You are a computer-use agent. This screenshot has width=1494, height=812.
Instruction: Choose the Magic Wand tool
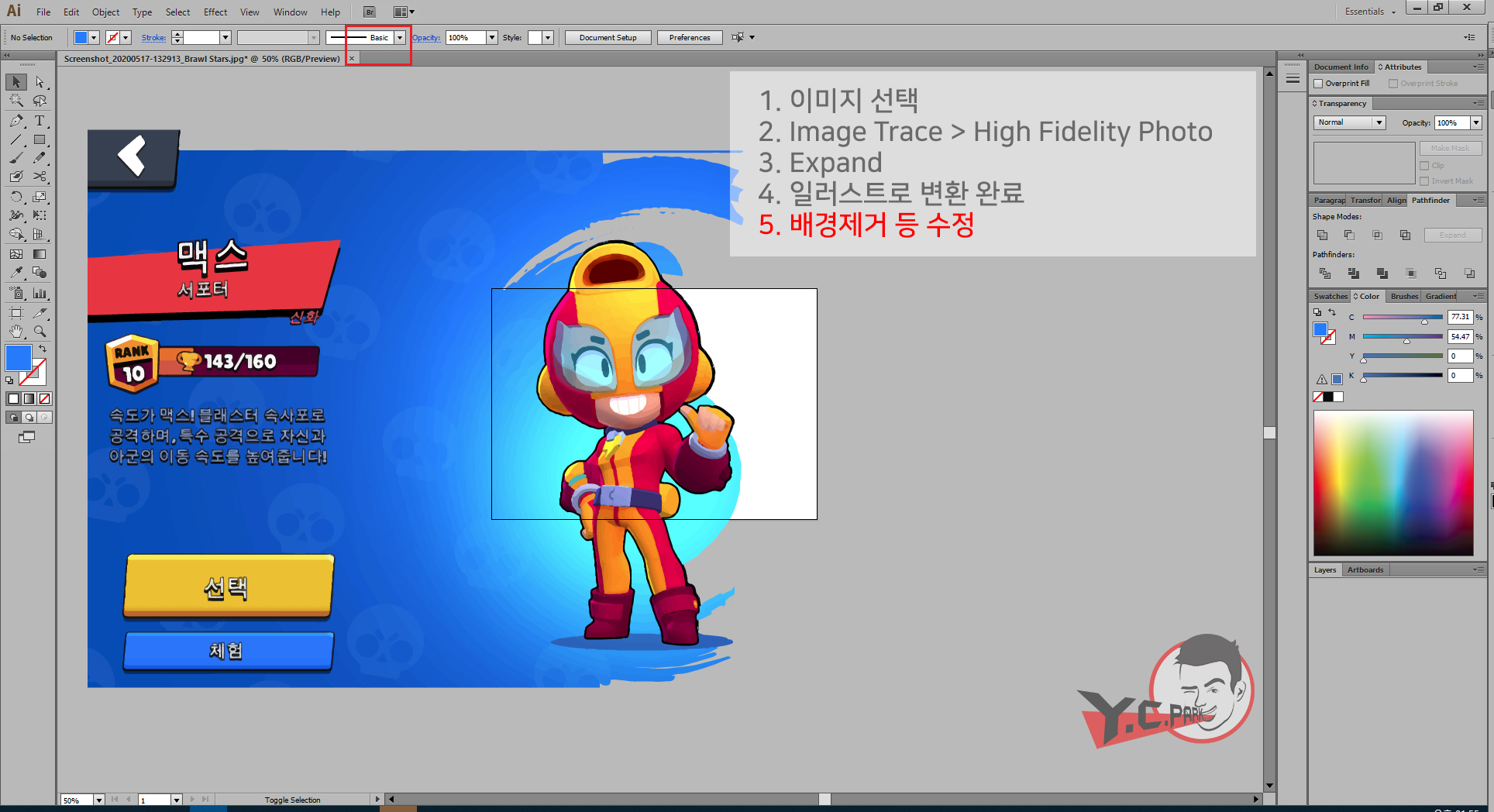[16, 101]
